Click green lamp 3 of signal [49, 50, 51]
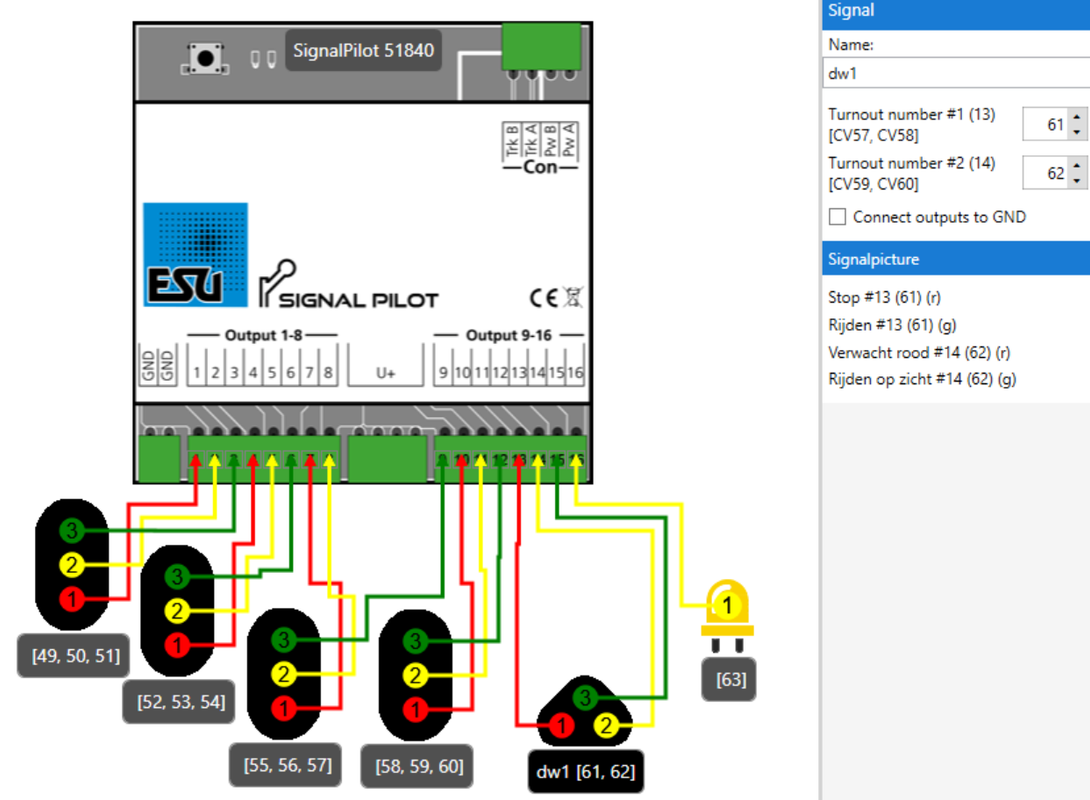This screenshot has width=1090, height=800. point(72,530)
